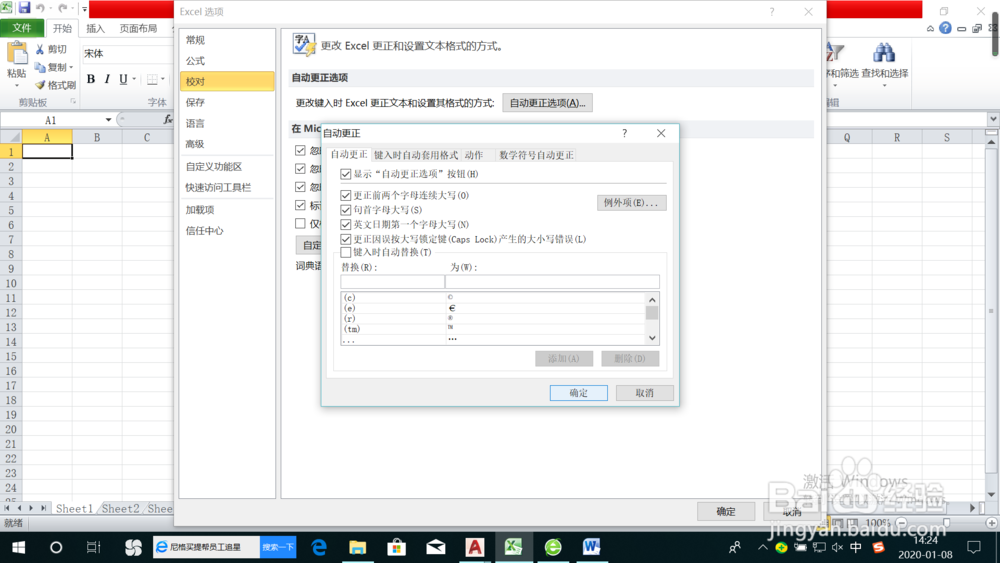Click the Borders icon in ribbon
1000x563 pixels.
pyautogui.click(x=152, y=79)
